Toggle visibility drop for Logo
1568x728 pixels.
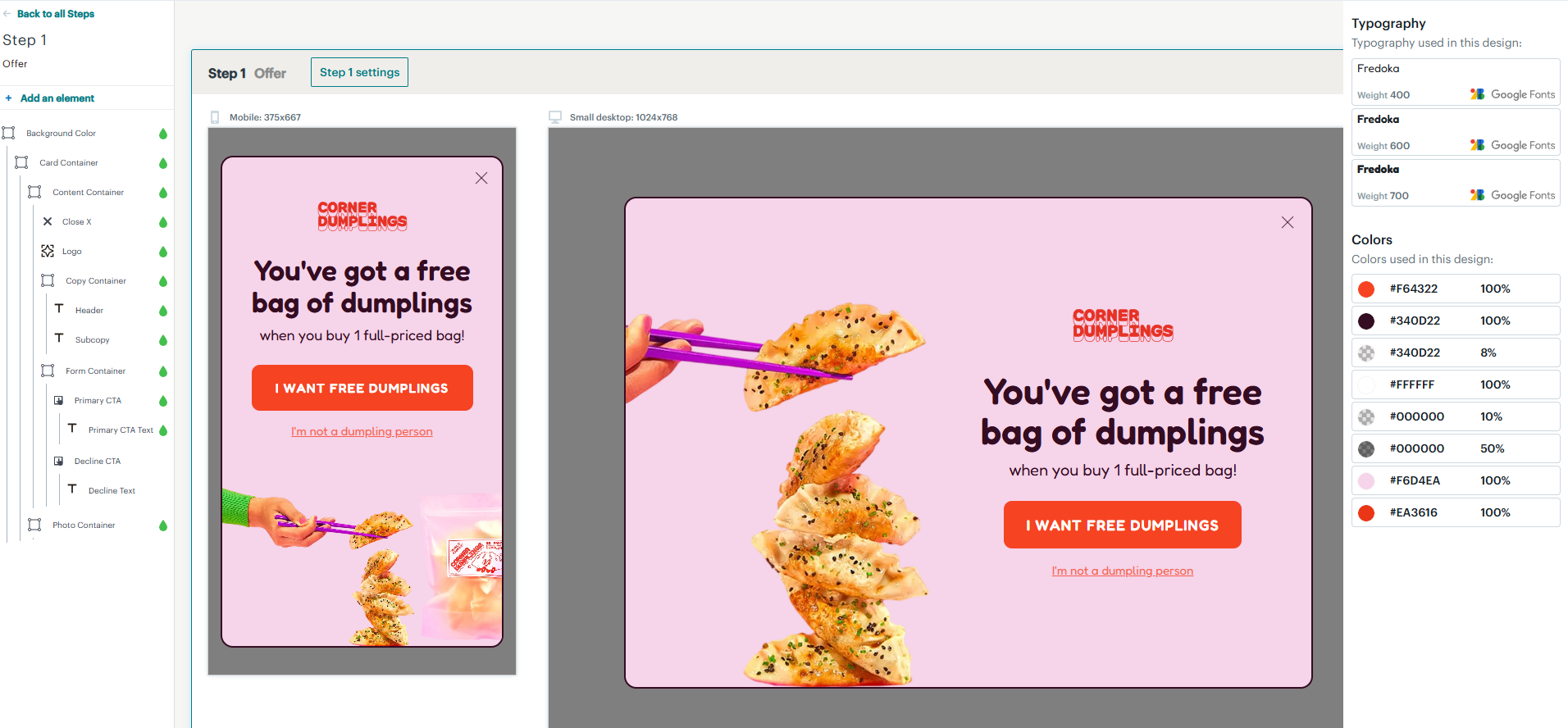[x=163, y=252]
